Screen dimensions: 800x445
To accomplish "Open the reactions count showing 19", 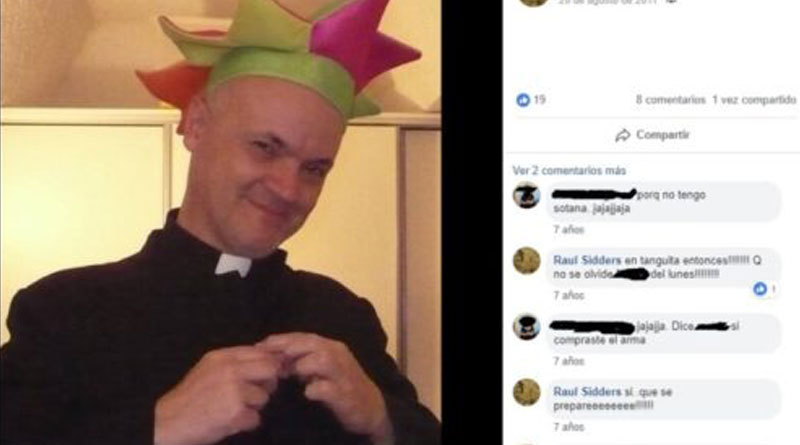I will pyautogui.click(x=539, y=100).
